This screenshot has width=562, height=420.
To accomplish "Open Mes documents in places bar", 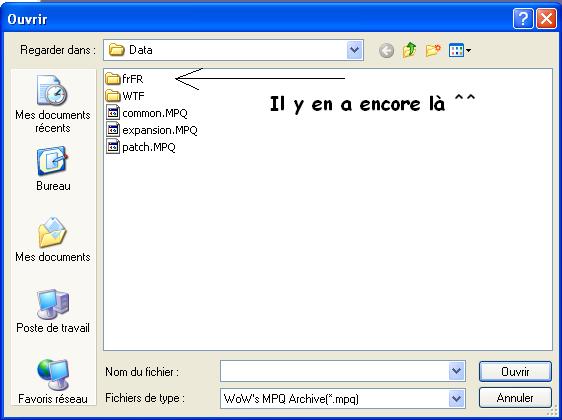I will (x=53, y=239).
